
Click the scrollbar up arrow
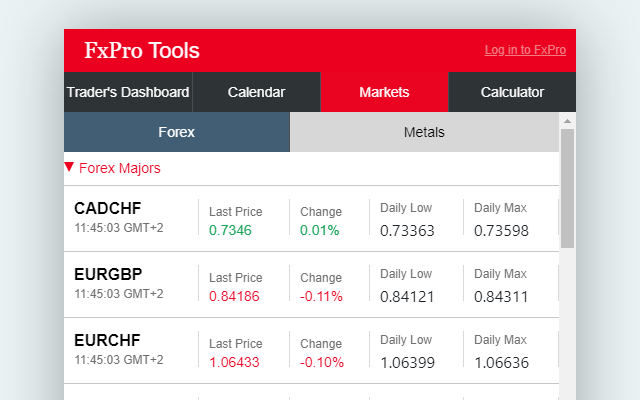pos(567,121)
